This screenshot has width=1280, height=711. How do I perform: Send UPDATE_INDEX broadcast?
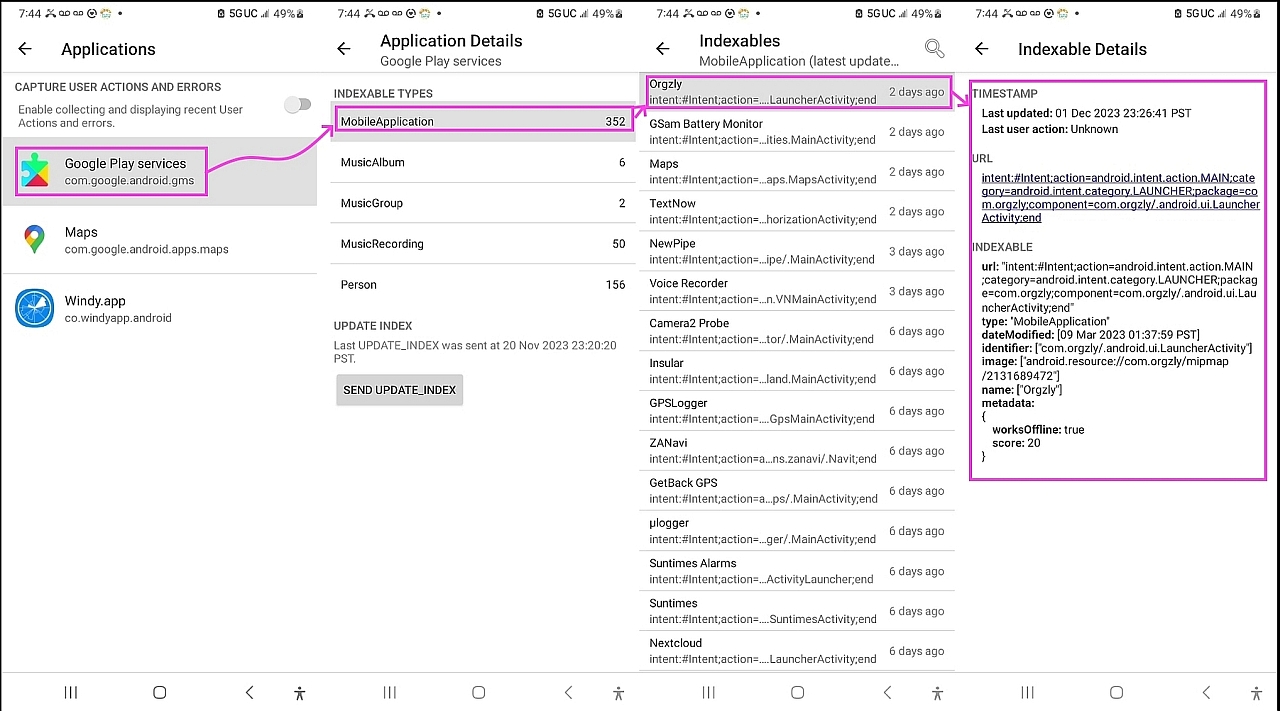(x=399, y=390)
